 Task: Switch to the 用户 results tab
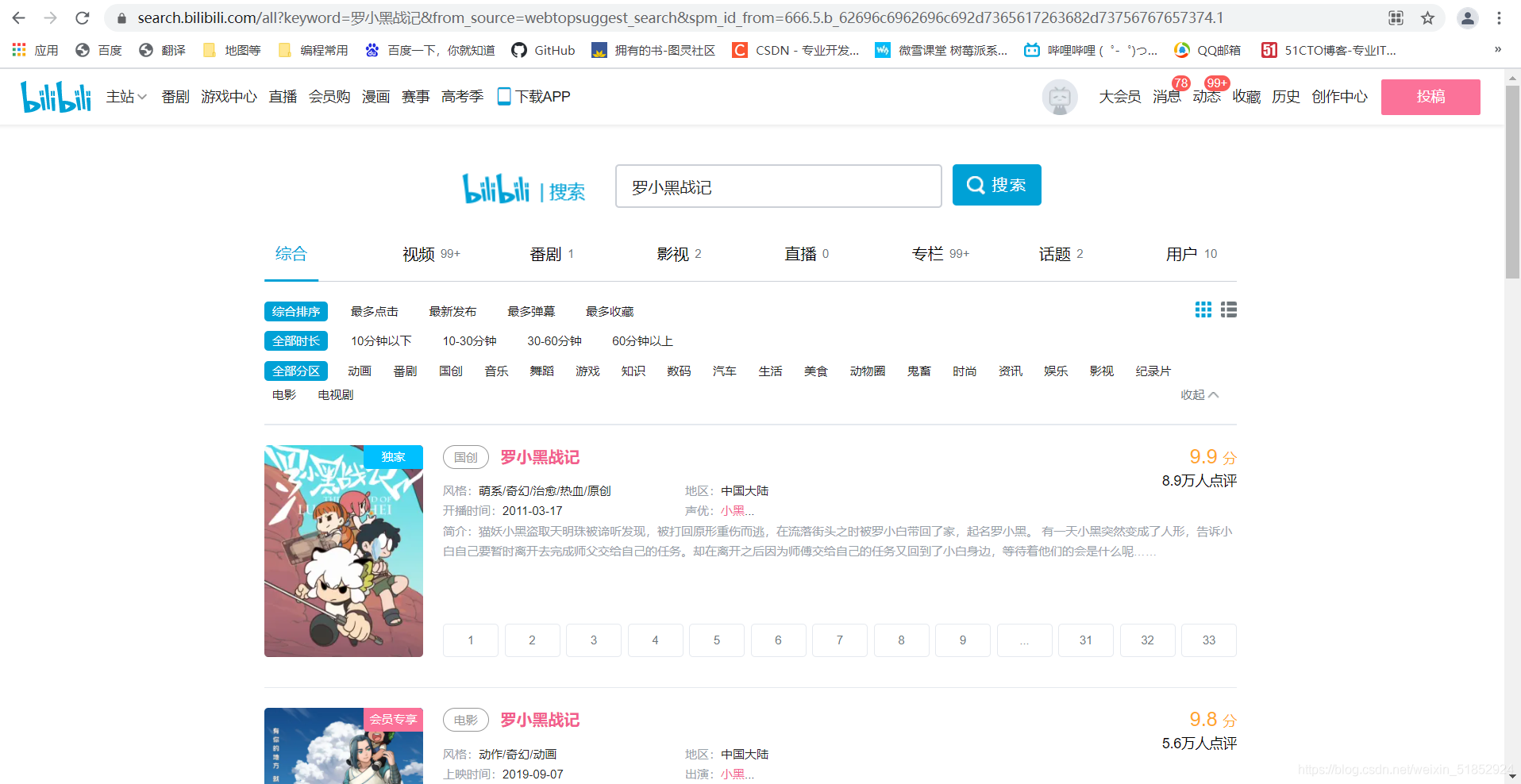[1191, 254]
